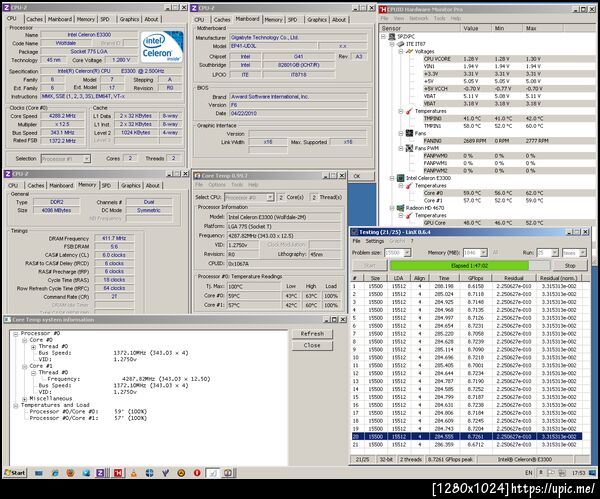Click thermometer icon under Radeon HD 4670 Temperatures

point(409,216)
